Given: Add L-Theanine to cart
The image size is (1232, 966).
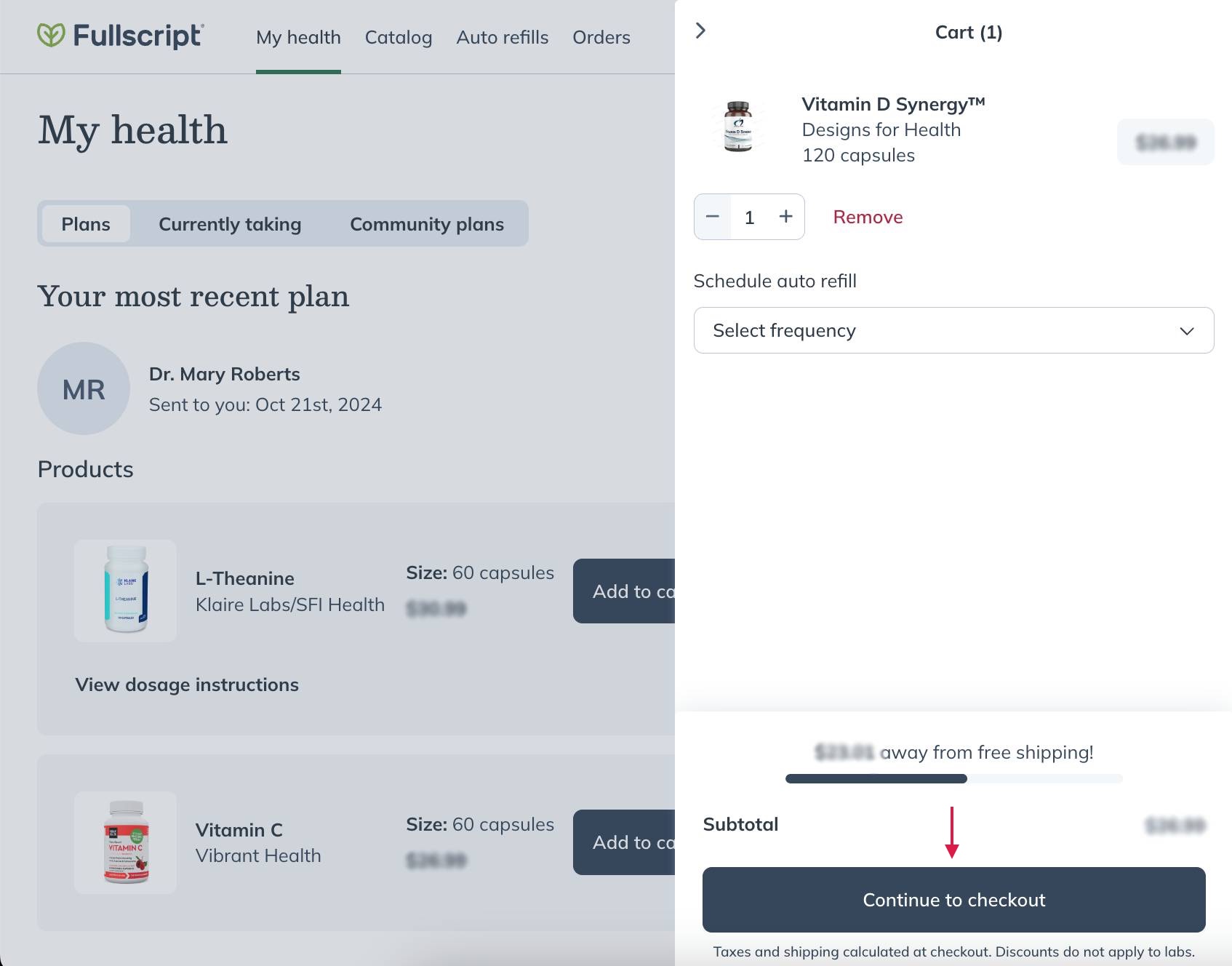Looking at the screenshot, I should pos(624,591).
